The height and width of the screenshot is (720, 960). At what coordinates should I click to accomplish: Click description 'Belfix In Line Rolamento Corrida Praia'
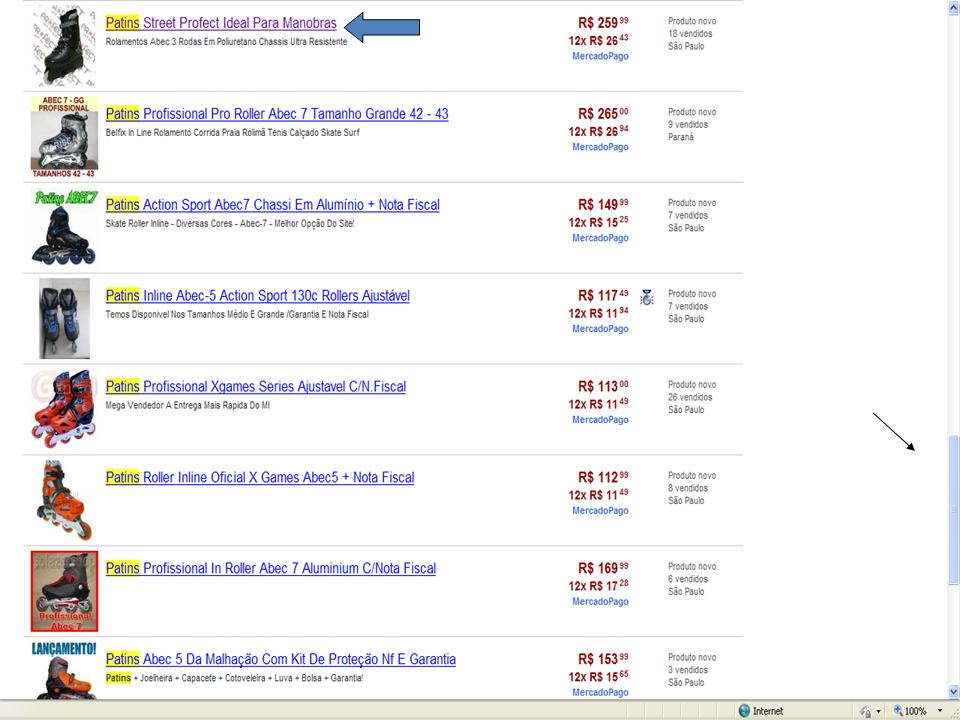click(x=233, y=133)
